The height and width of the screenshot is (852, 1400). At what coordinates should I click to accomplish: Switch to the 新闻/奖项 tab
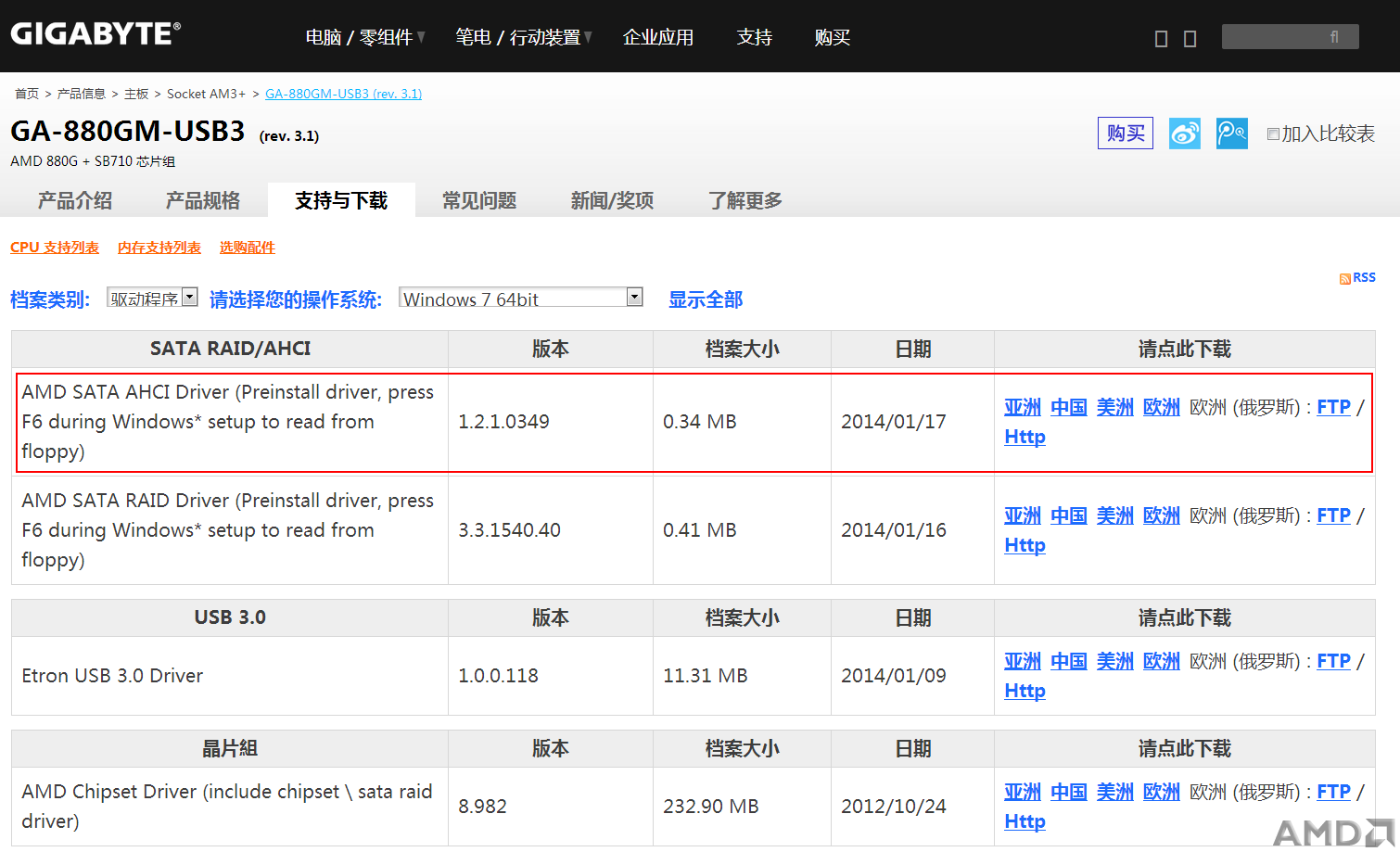[x=612, y=200]
